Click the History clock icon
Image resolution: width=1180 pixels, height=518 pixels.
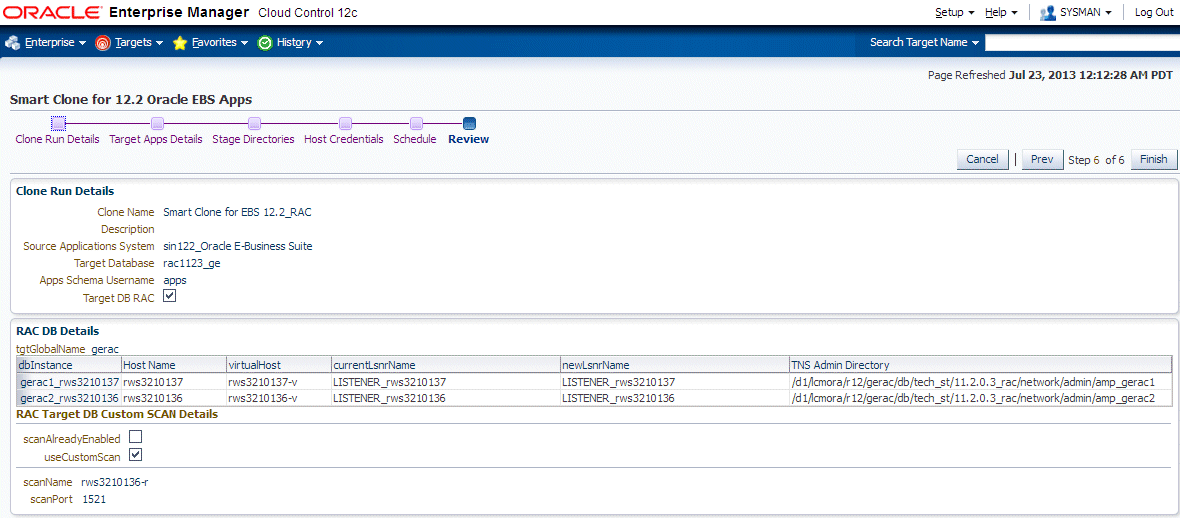click(x=265, y=43)
